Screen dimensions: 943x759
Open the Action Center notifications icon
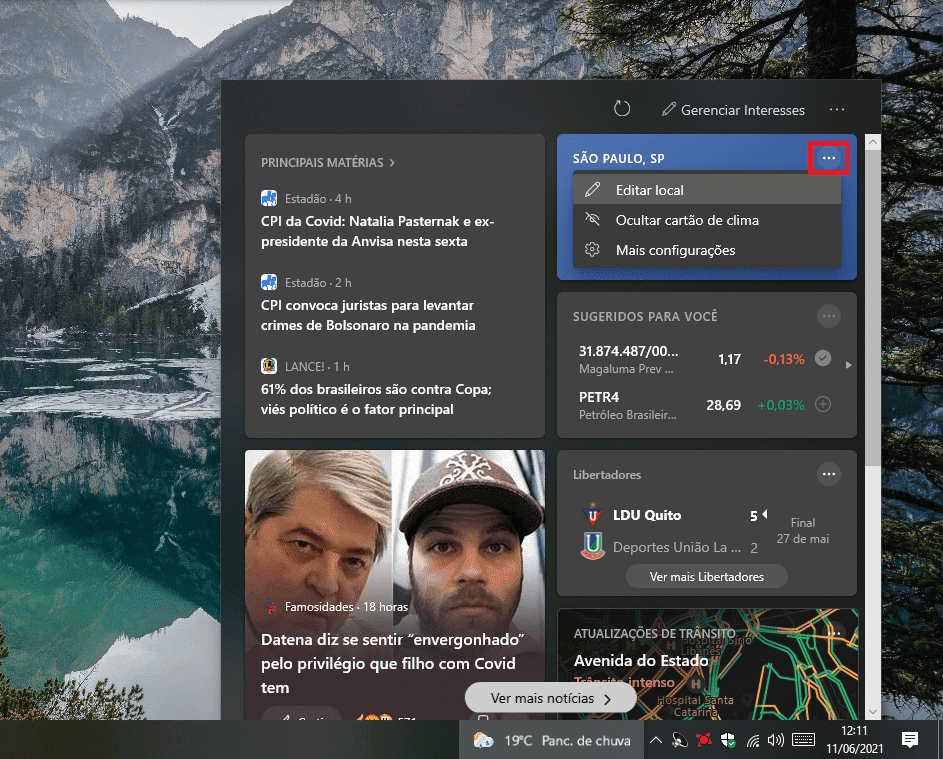pyautogui.click(x=911, y=740)
